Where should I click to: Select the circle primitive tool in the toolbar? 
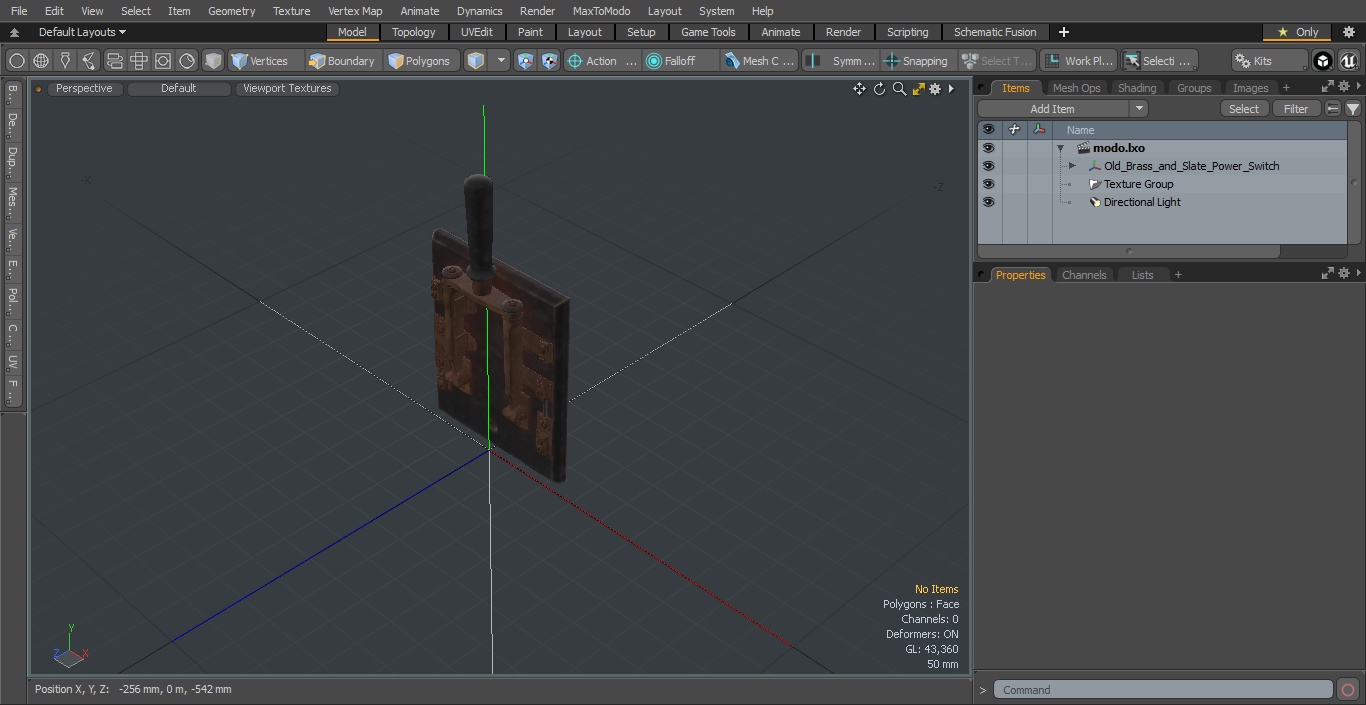pyautogui.click(x=17, y=61)
